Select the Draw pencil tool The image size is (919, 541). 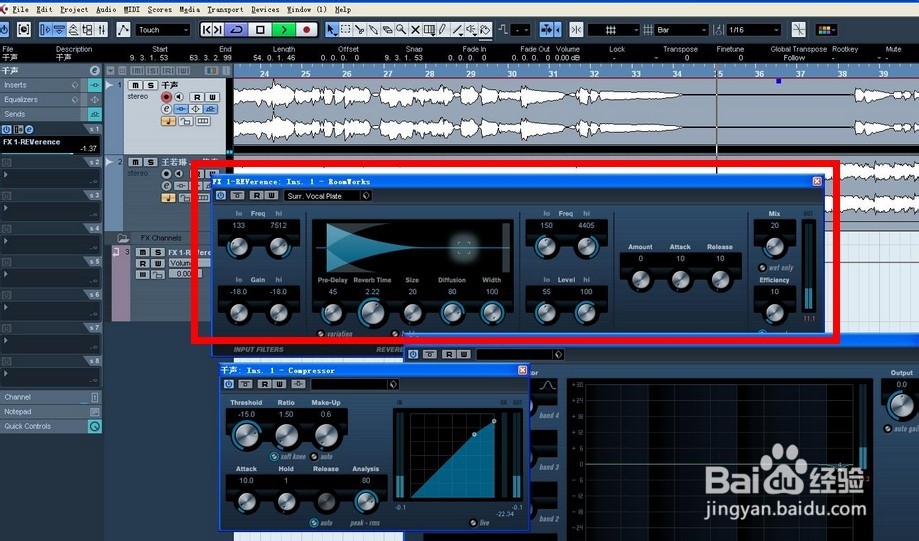click(x=444, y=30)
